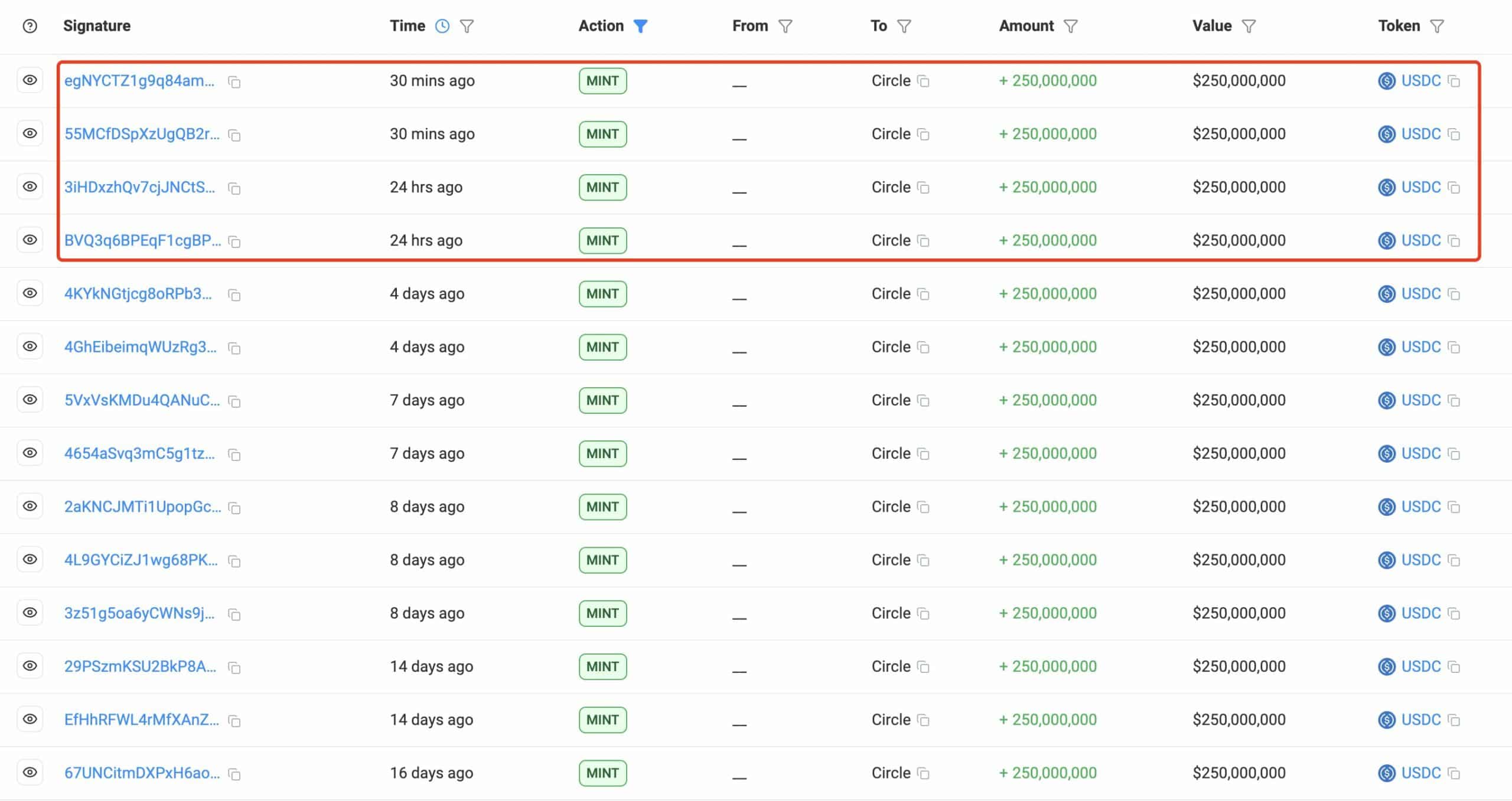This screenshot has height=801, width=1512.
Task: Click the help question mark icon
Action: (x=30, y=26)
